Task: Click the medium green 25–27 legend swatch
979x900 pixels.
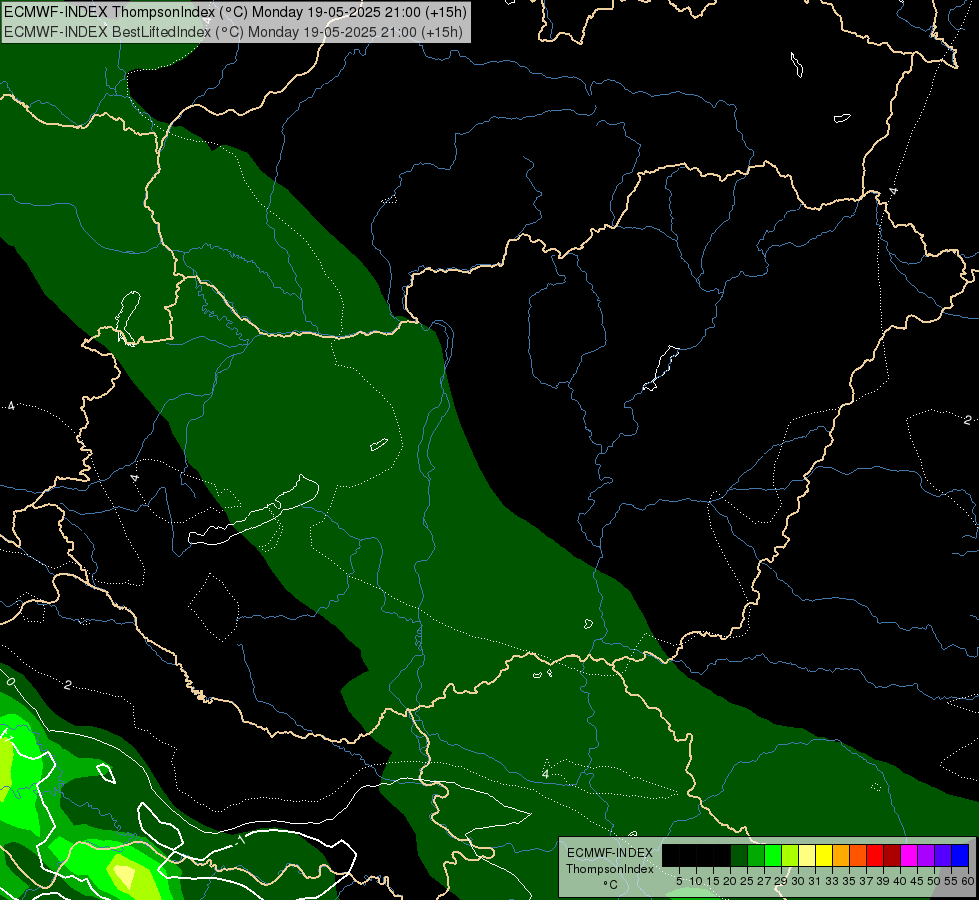Action: (756, 855)
